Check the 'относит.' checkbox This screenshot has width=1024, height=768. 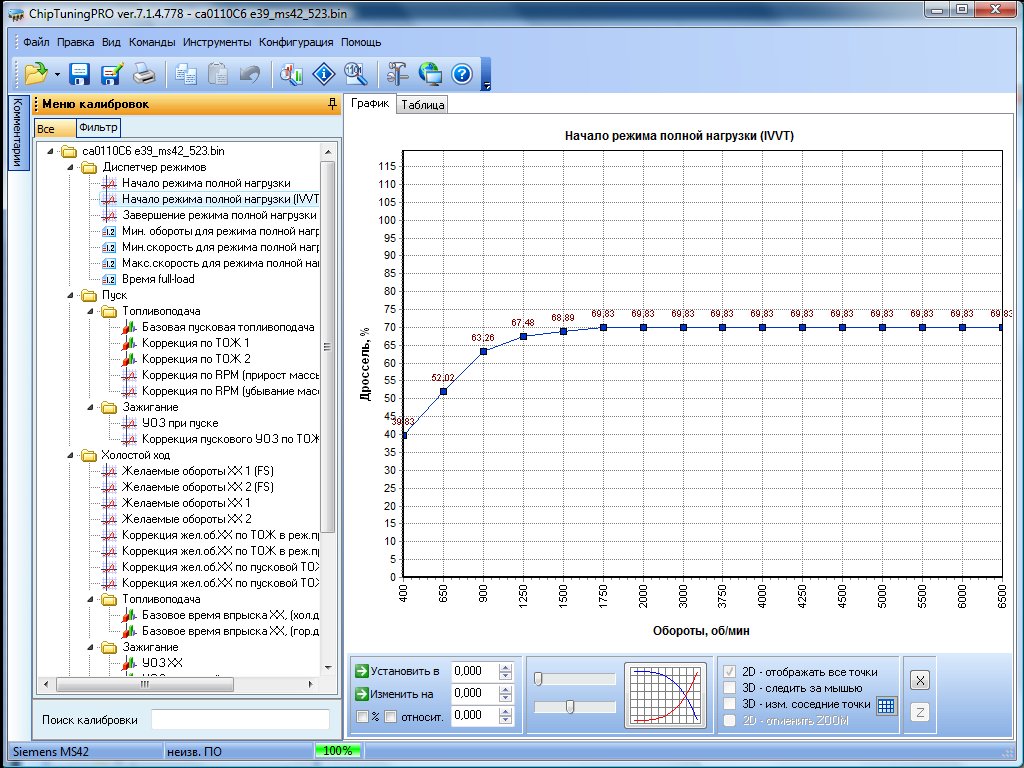coord(391,716)
